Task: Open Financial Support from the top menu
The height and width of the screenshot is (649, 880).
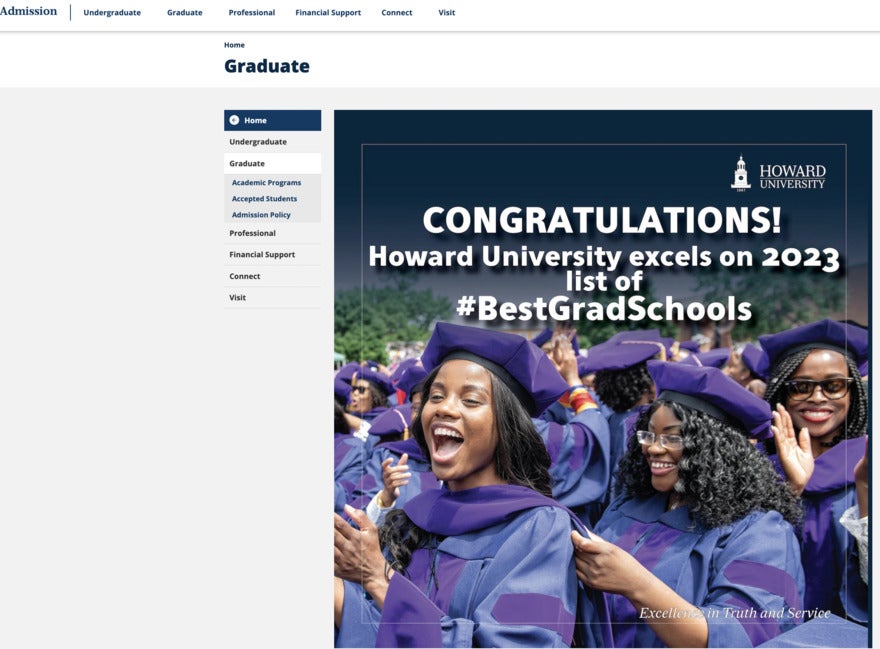Action: click(x=328, y=13)
